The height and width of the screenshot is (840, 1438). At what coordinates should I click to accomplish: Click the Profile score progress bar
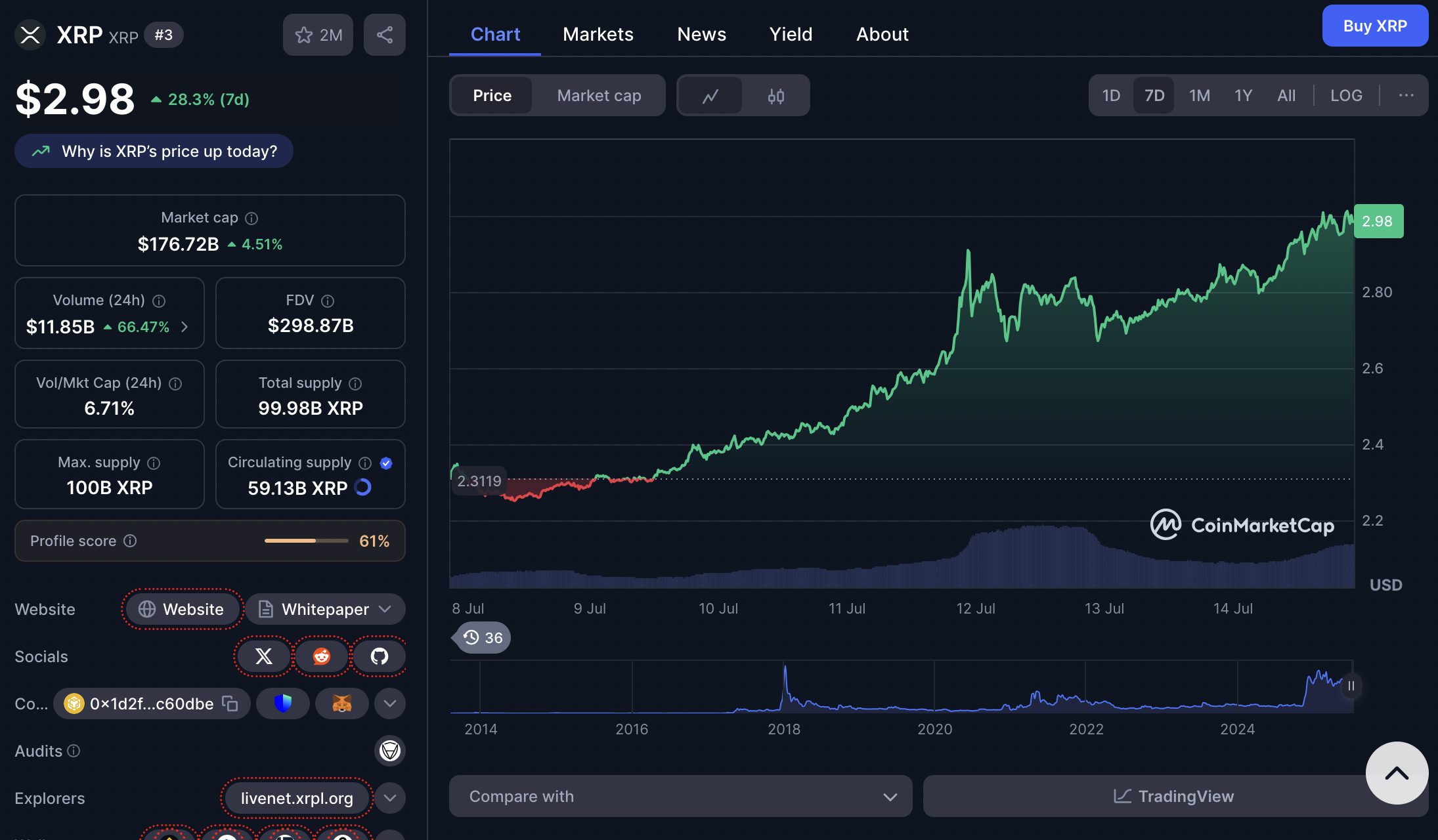(306, 541)
